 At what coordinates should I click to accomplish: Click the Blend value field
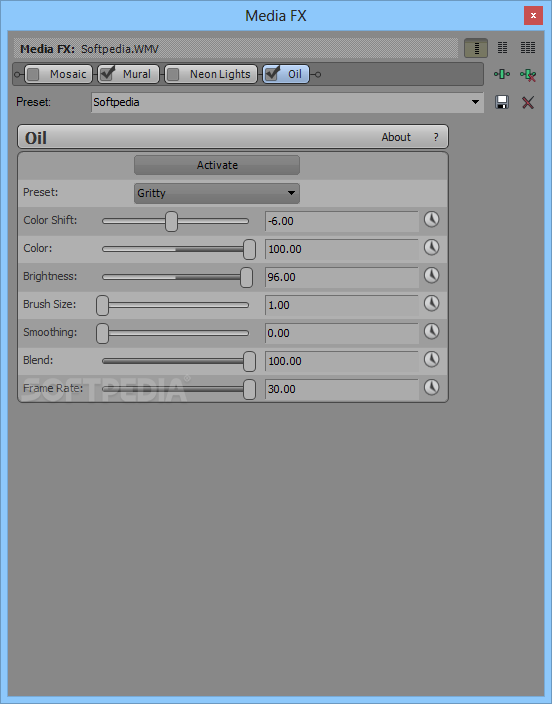click(342, 361)
